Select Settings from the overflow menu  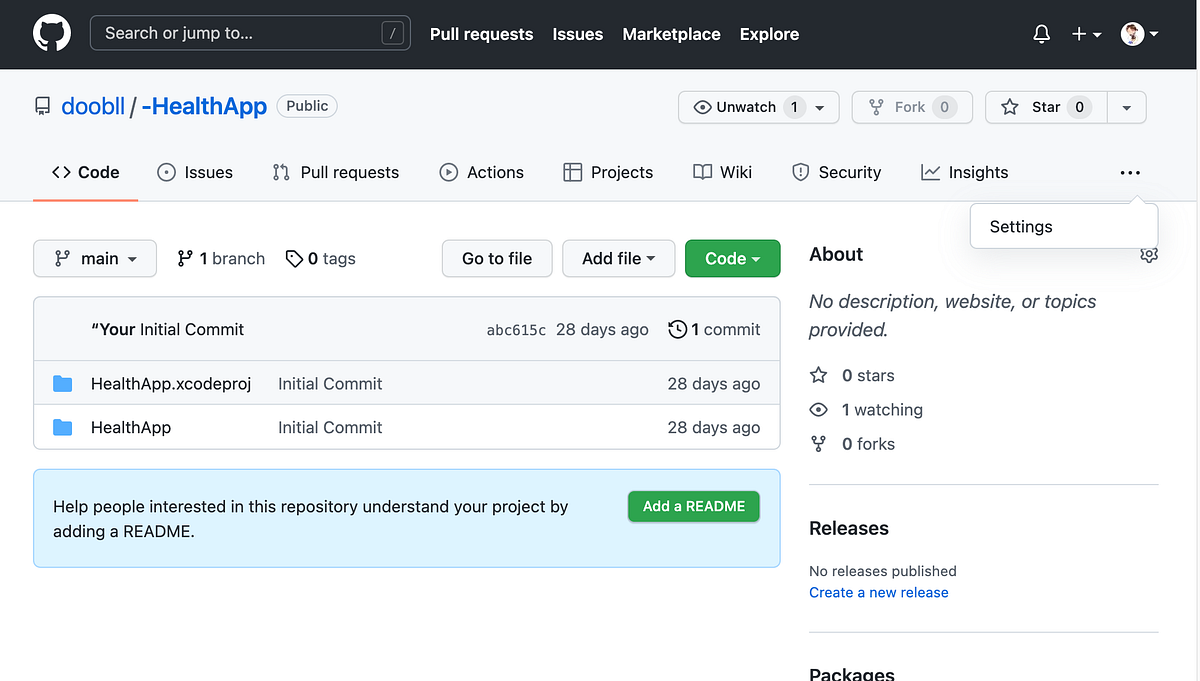tap(1020, 226)
